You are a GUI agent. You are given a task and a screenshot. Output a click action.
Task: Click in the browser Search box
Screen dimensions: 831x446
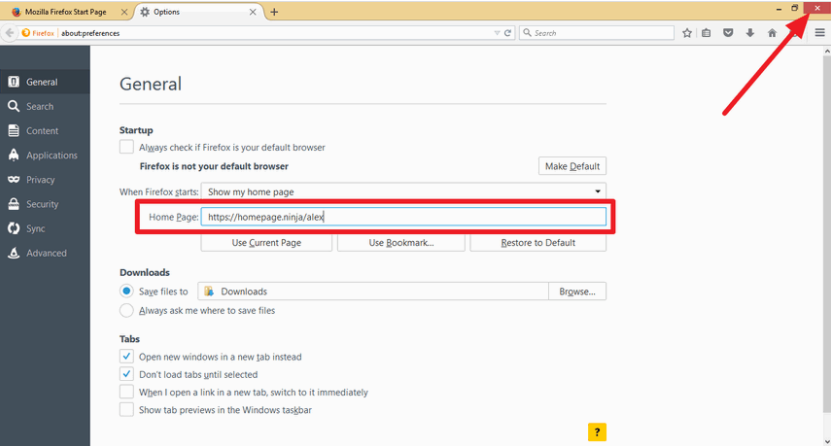pyautogui.click(x=597, y=33)
